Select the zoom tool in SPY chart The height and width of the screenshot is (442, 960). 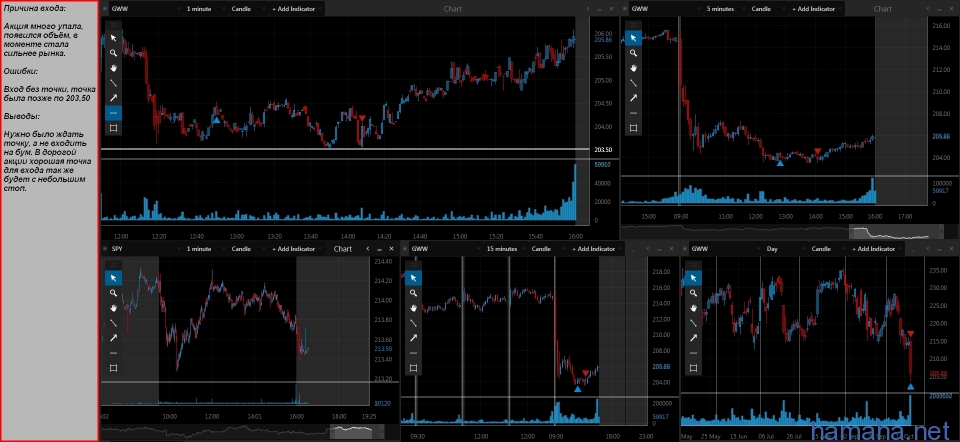(x=113, y=293)
